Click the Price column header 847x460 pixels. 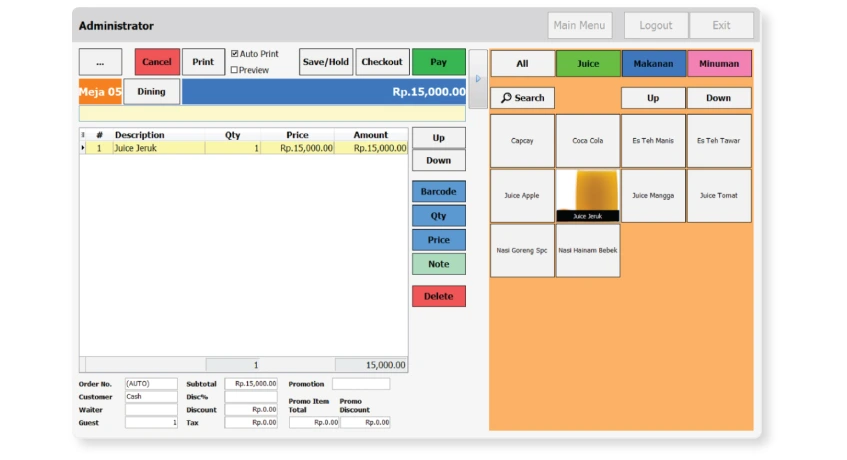pos(297,135)
